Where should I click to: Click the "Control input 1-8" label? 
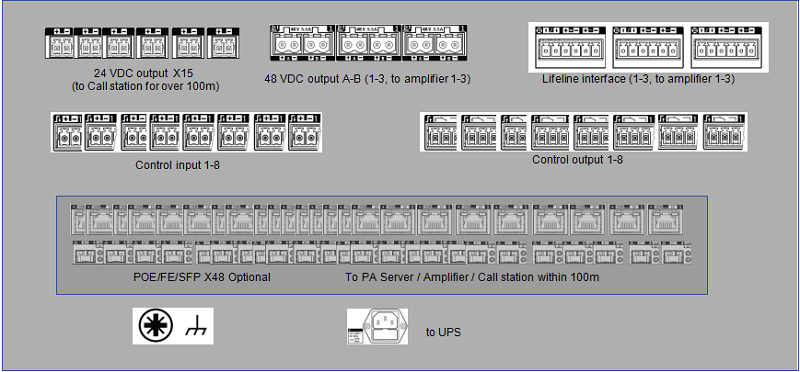(x=178, y=165)
